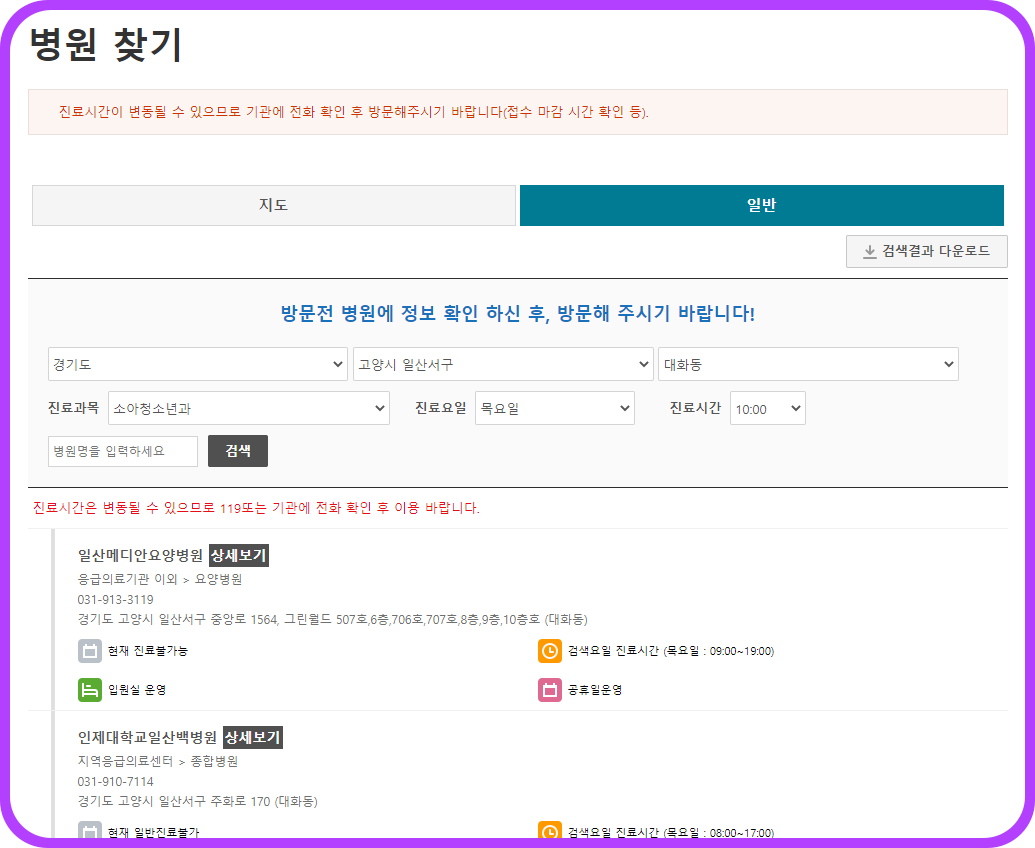This screenshot has height=848, width=1035.
Task: Click the 공휴일운영 label
Action: pos(595,690)
